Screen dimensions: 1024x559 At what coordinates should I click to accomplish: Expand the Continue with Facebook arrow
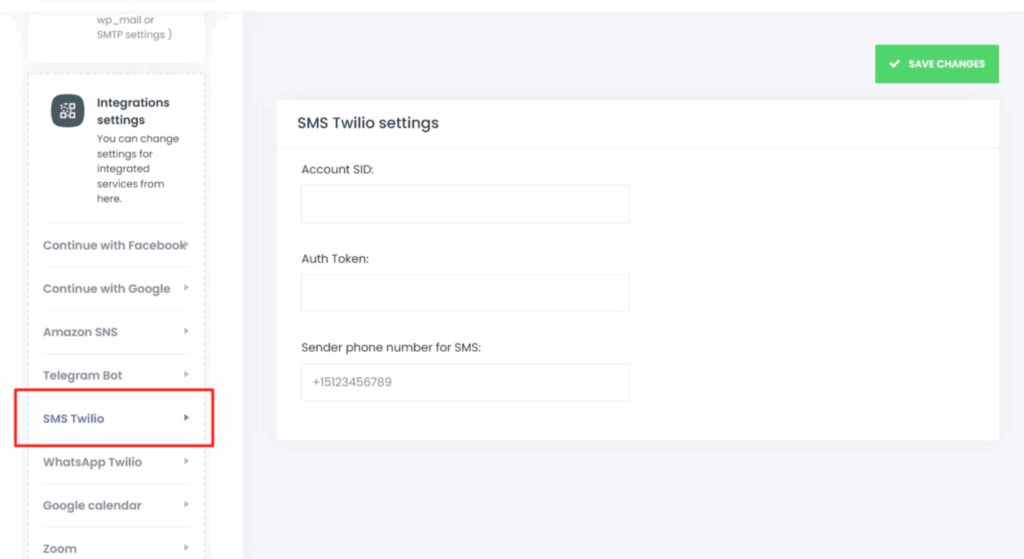click(186, 245)
